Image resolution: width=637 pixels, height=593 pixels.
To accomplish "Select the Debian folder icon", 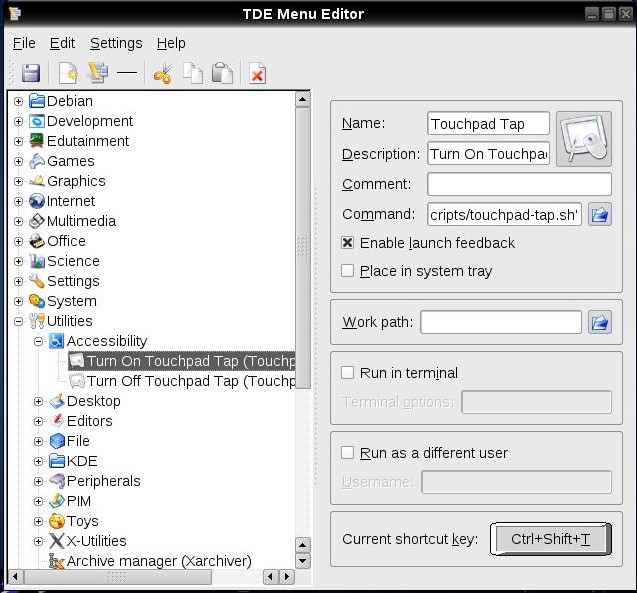I will pyautogui.click(x=37, y=101).
